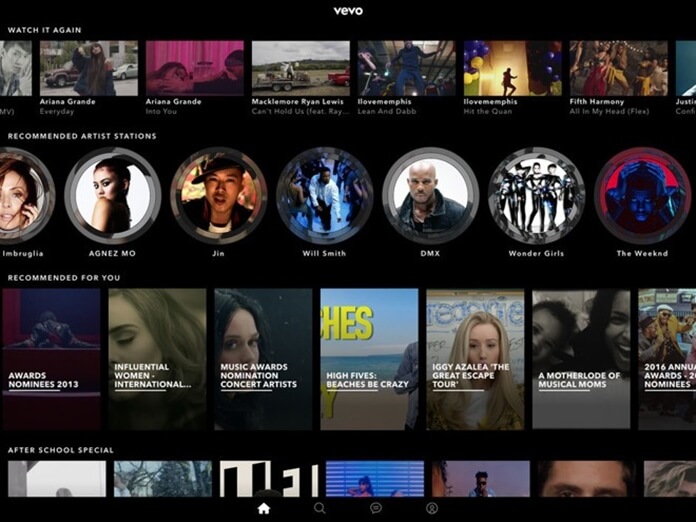
Task: Click the 'Jin' station label
Action: 218,253
